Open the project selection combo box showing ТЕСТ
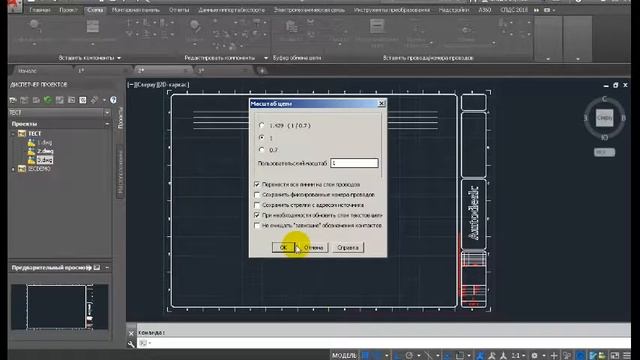 click(x=60, y=112)
